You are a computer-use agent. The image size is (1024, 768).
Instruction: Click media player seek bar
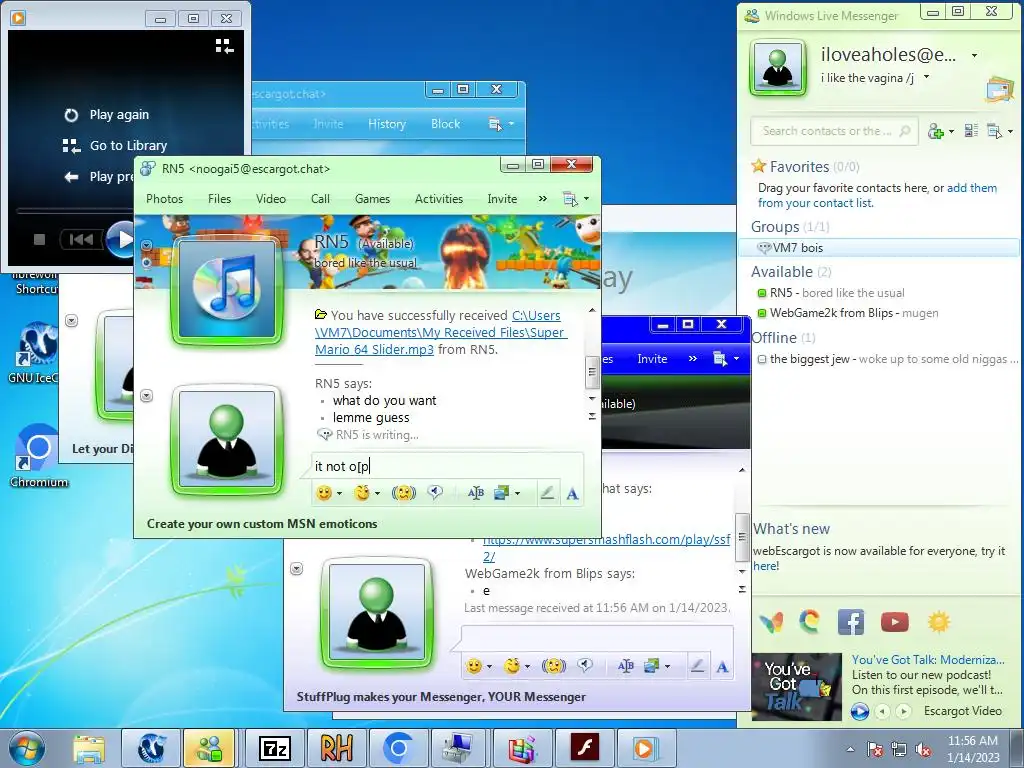coord(75,211)
